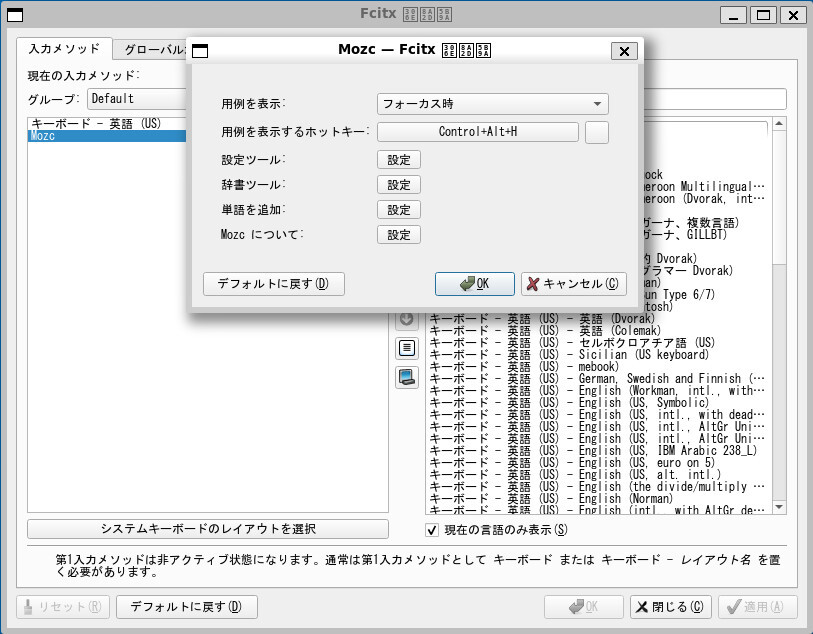Click the available input methods search field

714,98
